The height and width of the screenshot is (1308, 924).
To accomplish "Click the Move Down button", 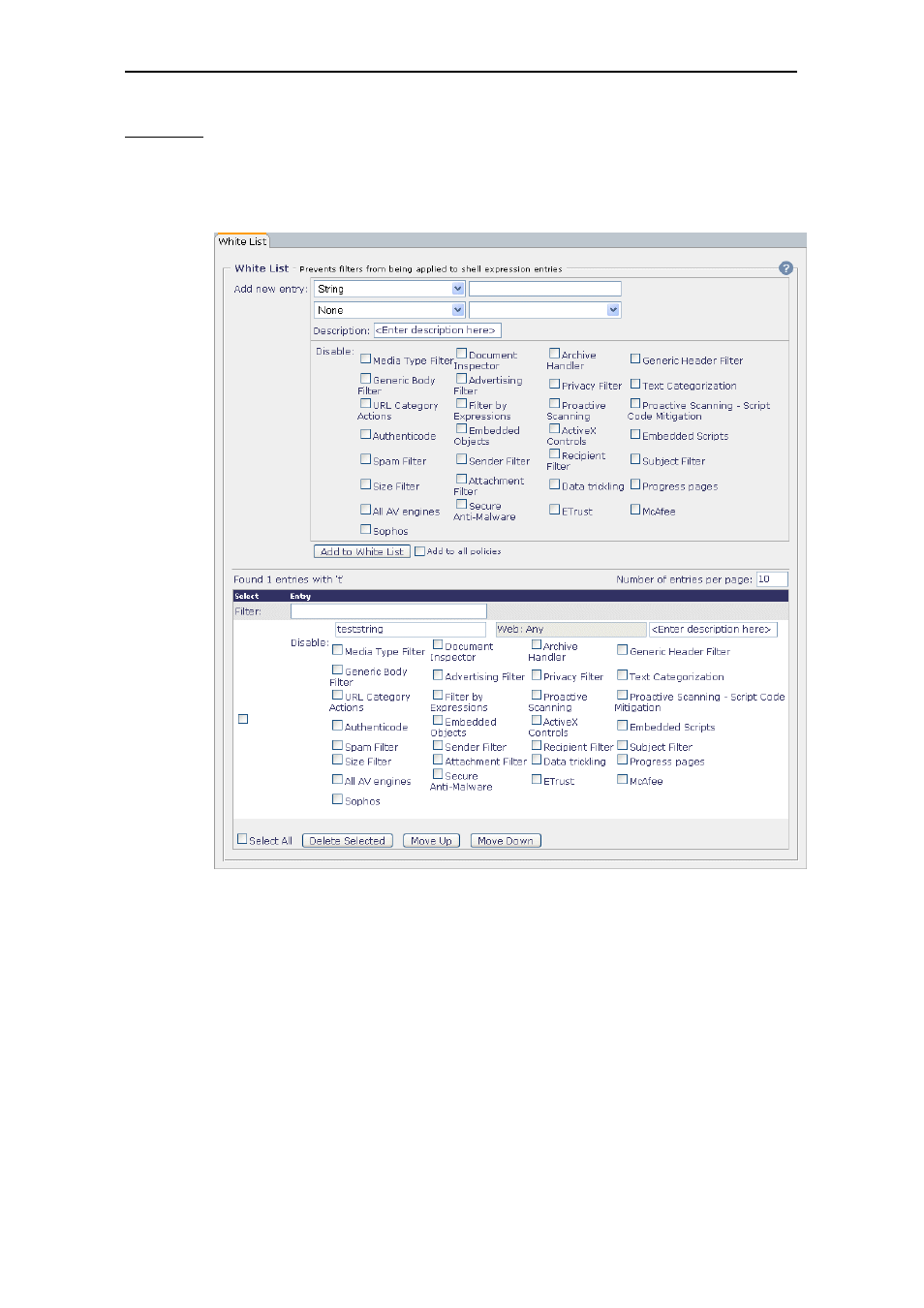I will coord(506,841).
